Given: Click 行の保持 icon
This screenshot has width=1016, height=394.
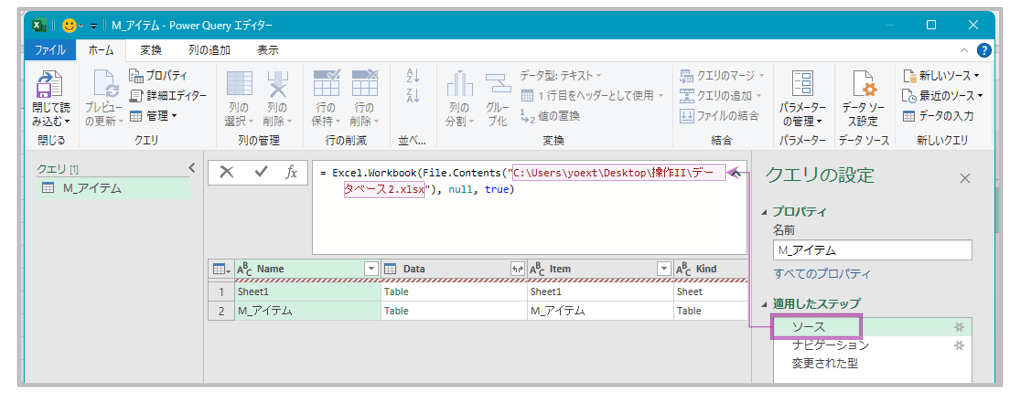Looking at the screenshot, I should click(x=326, y=84).
